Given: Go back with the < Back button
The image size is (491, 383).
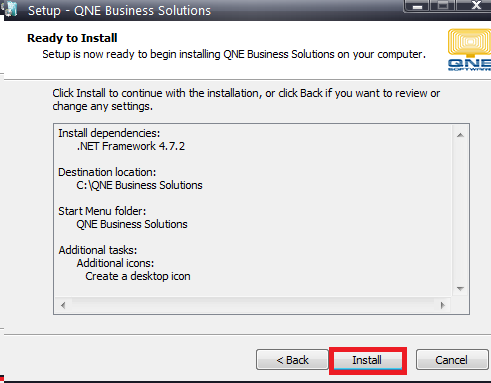Looking at the screenshot, I should point(292,360).
